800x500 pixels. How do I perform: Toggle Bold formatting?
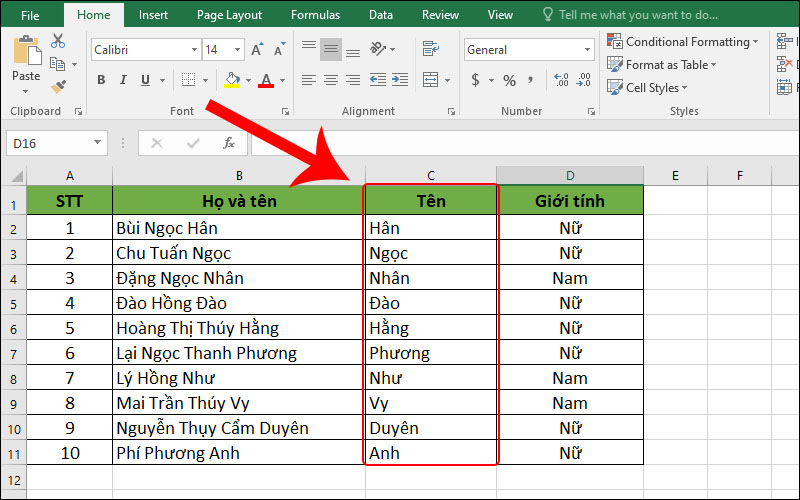click(101, 80)
